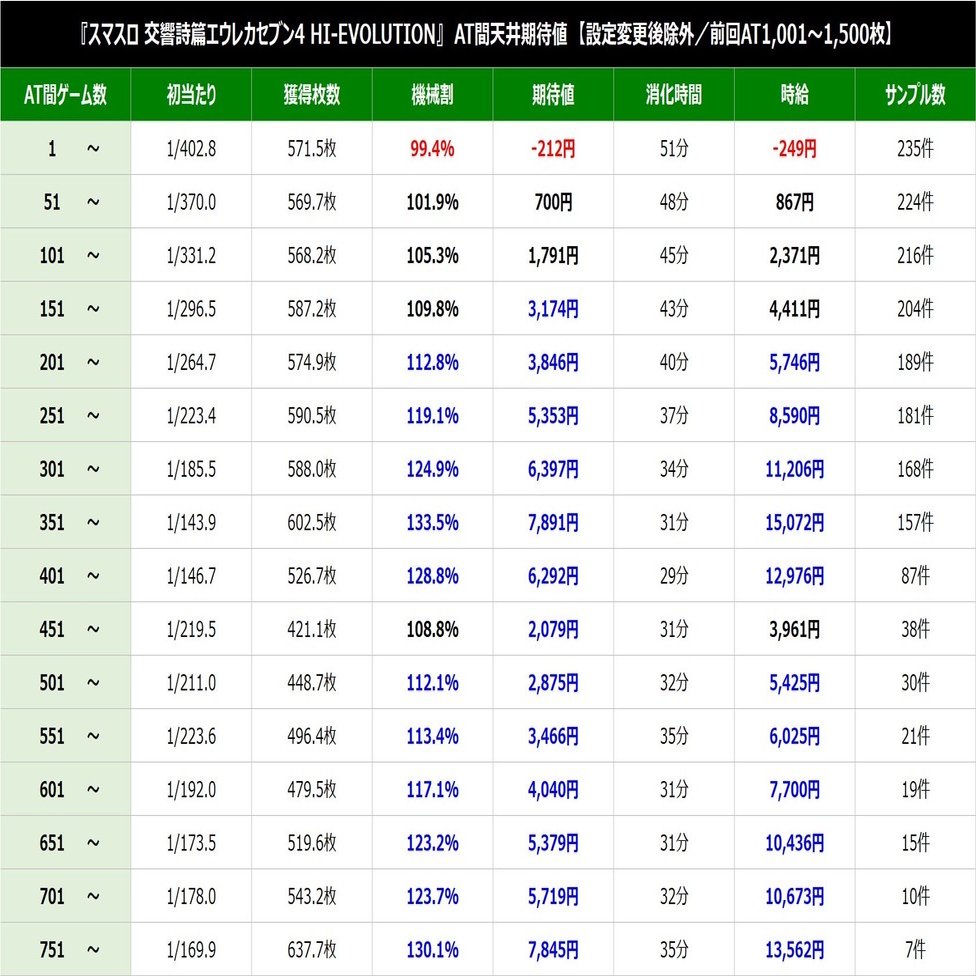The width and height of the screenshot is (976, 976).
Task: Click the 消化時間 column header
Action: pos(674,95)
